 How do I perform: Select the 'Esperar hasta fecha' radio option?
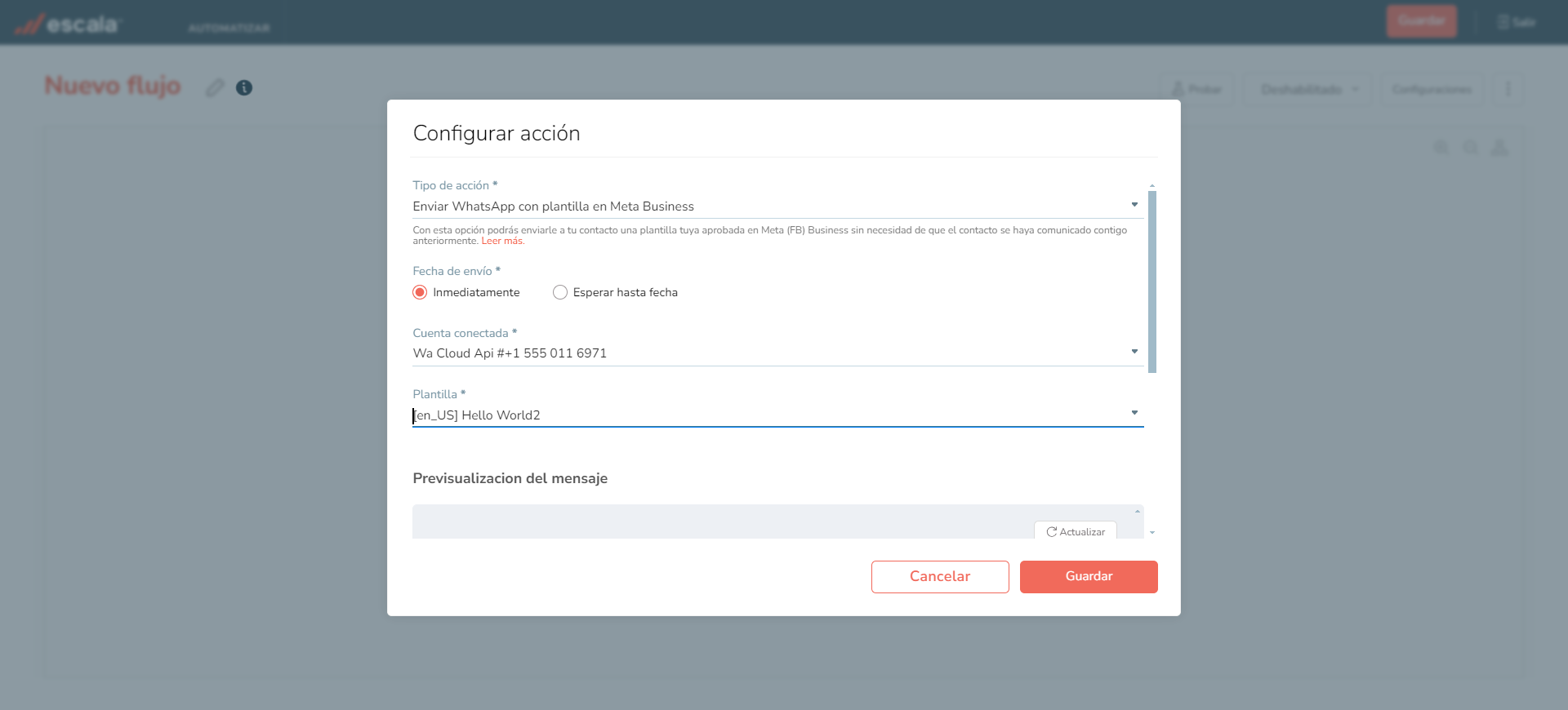click(x=560, y=292)
